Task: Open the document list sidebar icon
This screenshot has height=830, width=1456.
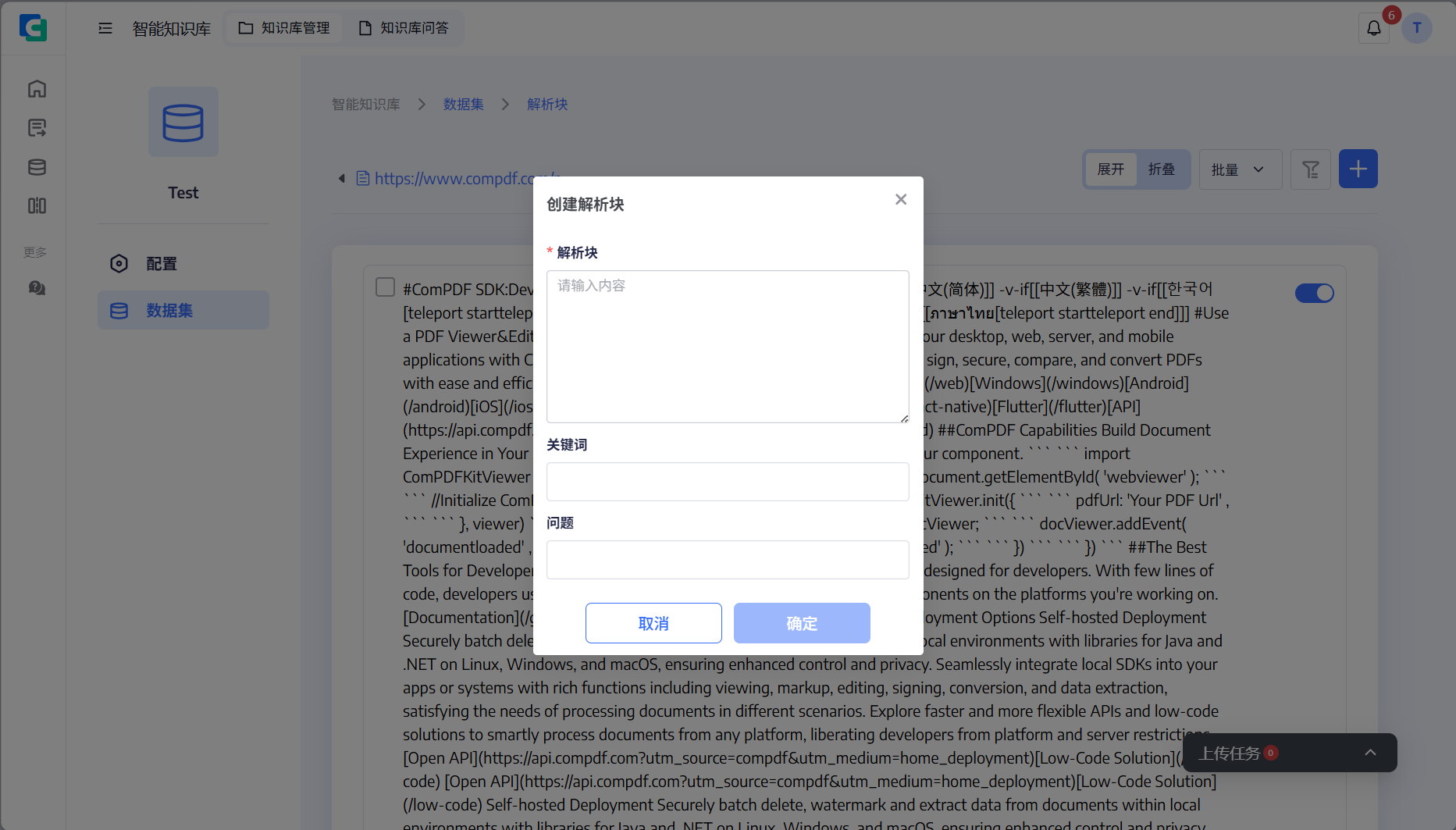Action: point(37,128)
